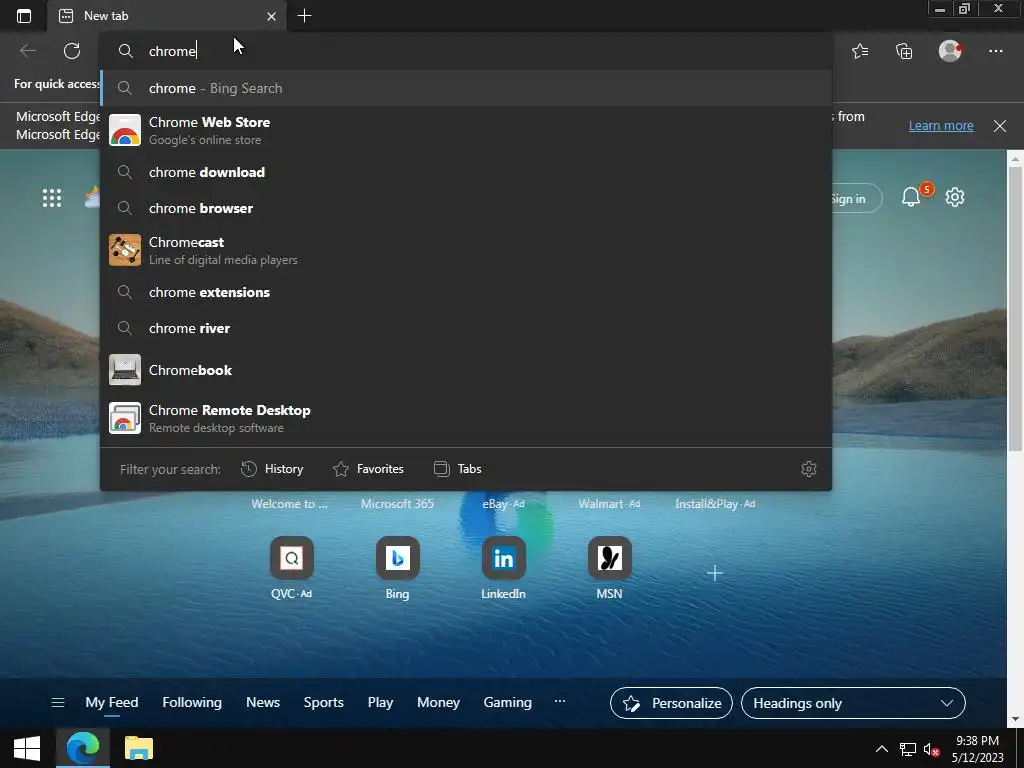Expand the Headings only dropdown
Screen dimensions: 1024x768
pos(853,703)
